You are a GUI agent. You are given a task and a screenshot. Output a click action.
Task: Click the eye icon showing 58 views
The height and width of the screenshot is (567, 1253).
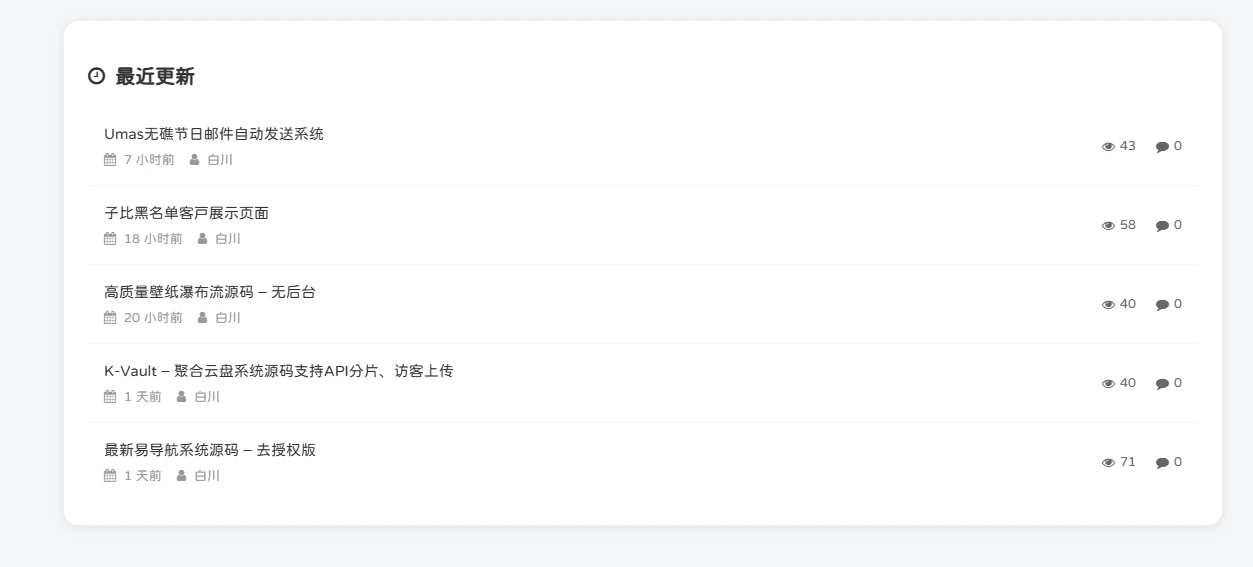pos(1108,226)
